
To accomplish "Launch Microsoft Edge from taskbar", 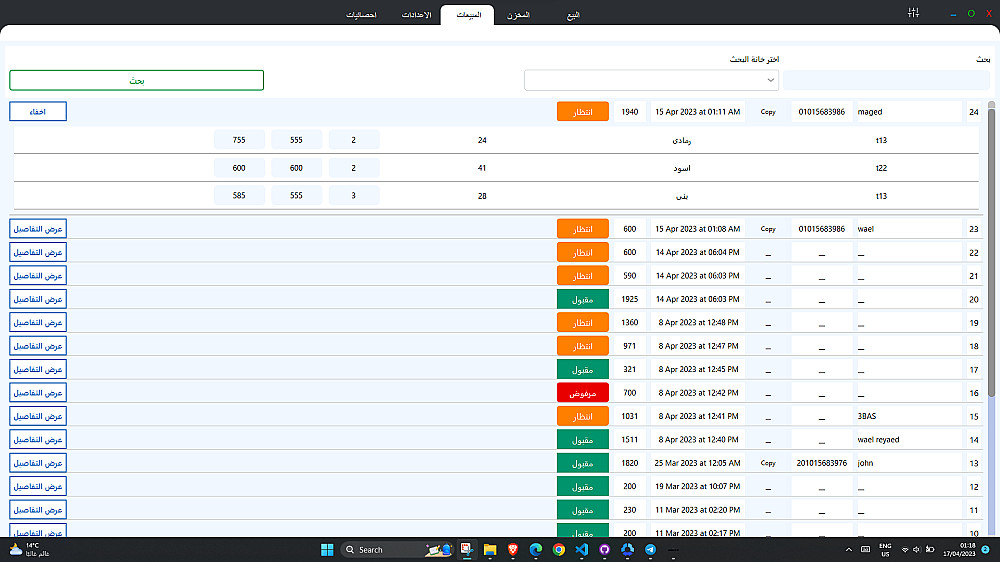I will point(536,550).
